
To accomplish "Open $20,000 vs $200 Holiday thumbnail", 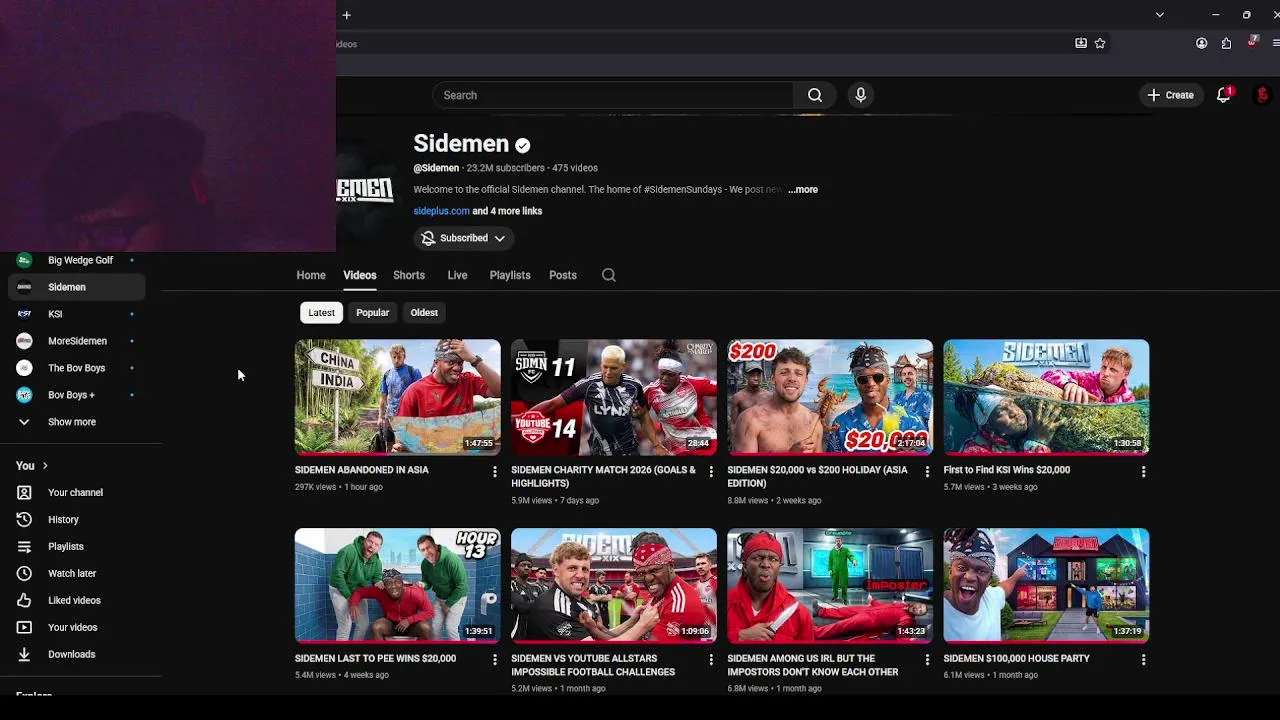I will (830, 397).
